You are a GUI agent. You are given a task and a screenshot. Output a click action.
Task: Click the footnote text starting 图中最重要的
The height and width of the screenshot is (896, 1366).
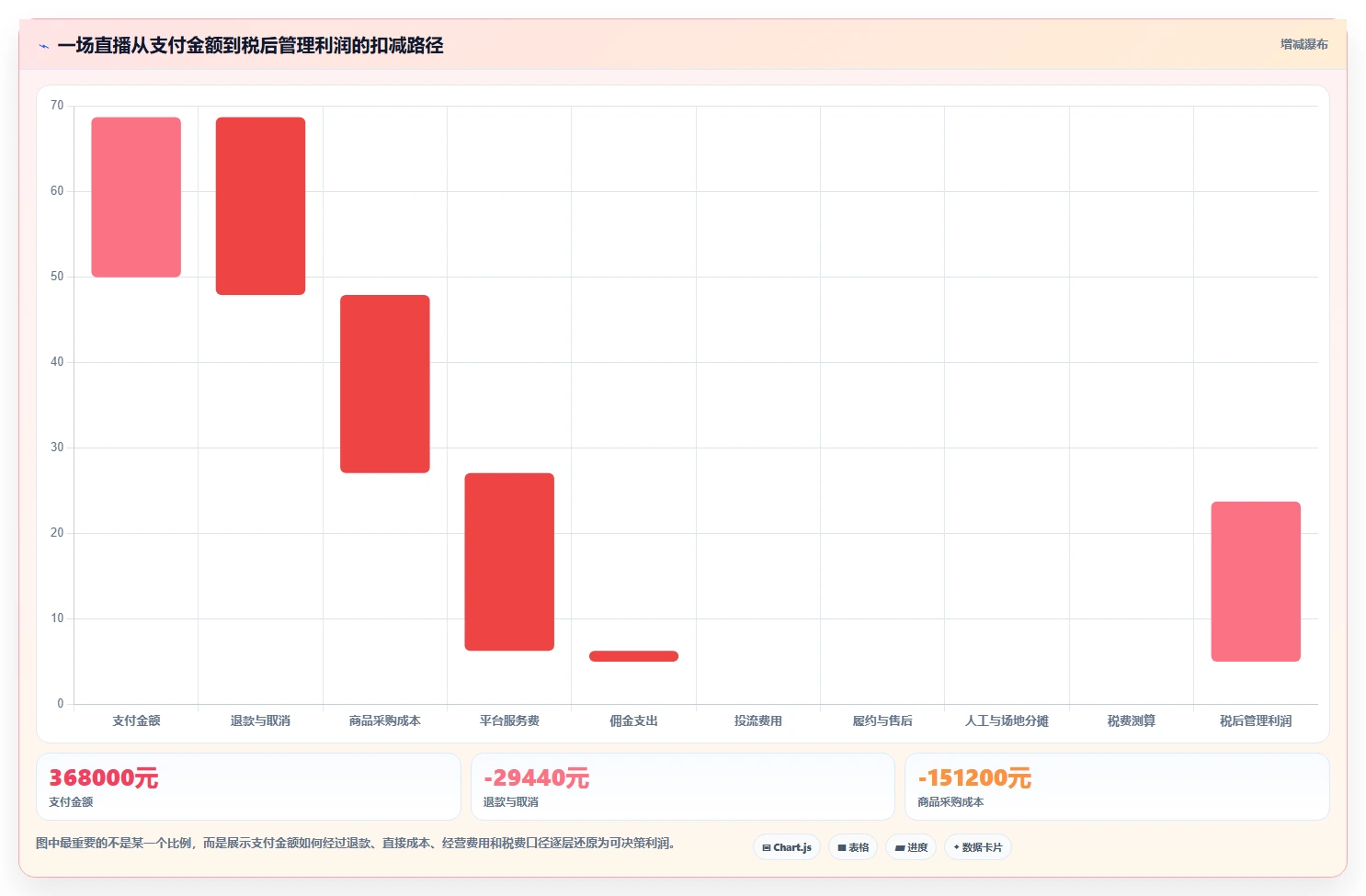tap(356, 843)
